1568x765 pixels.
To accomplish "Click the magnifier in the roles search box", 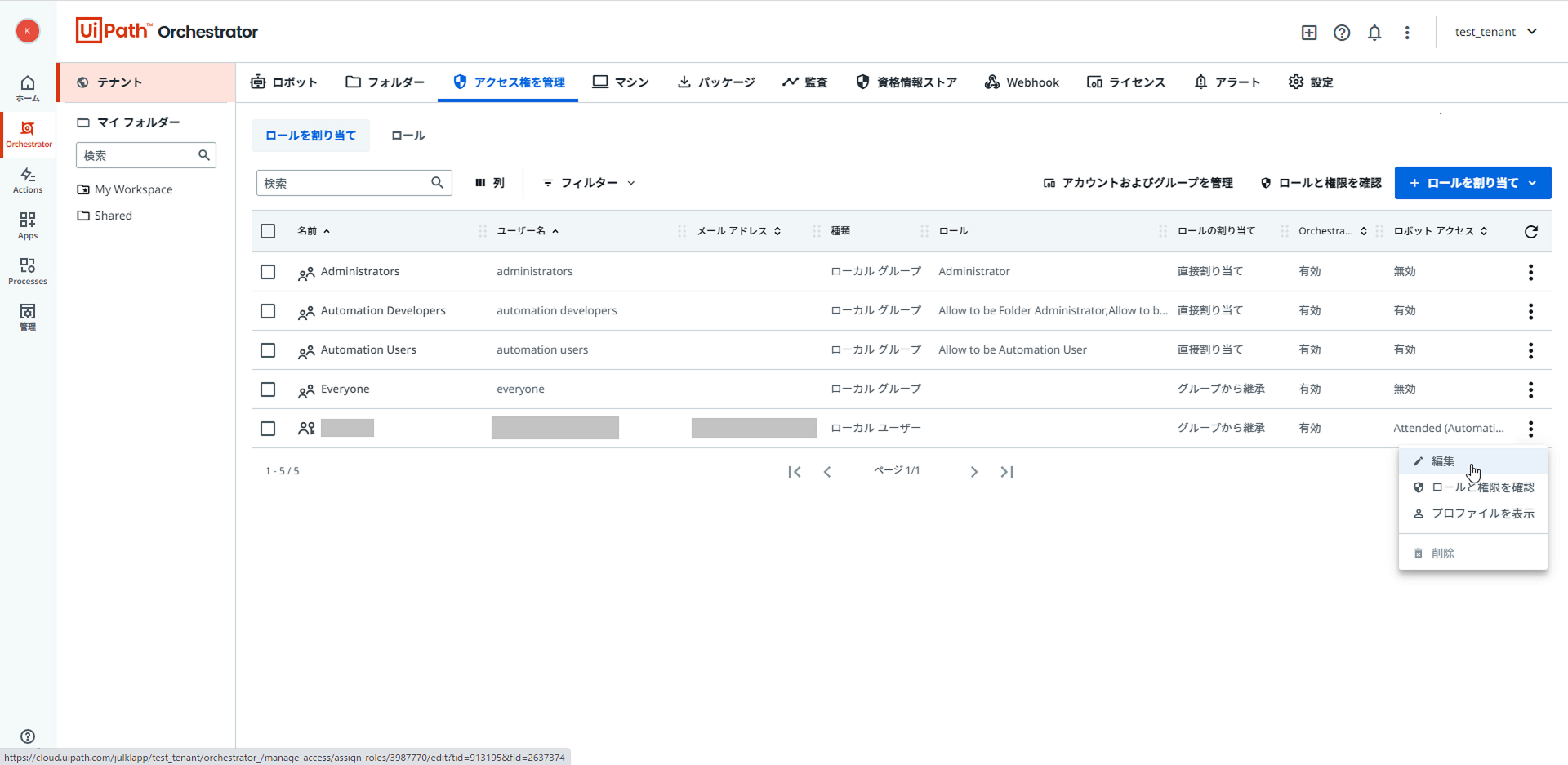I will pyautogui.click(x=438, y=183).
